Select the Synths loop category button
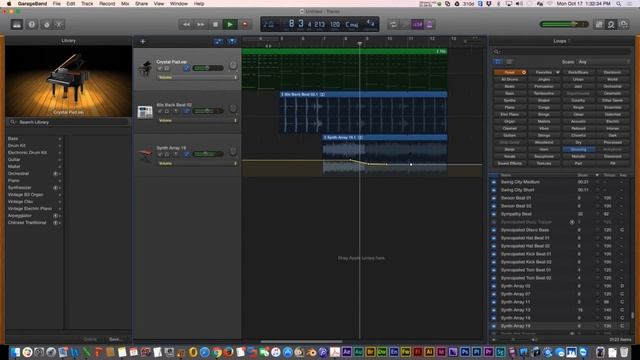Viewport: 640px width, 360px height. (510, 100)
